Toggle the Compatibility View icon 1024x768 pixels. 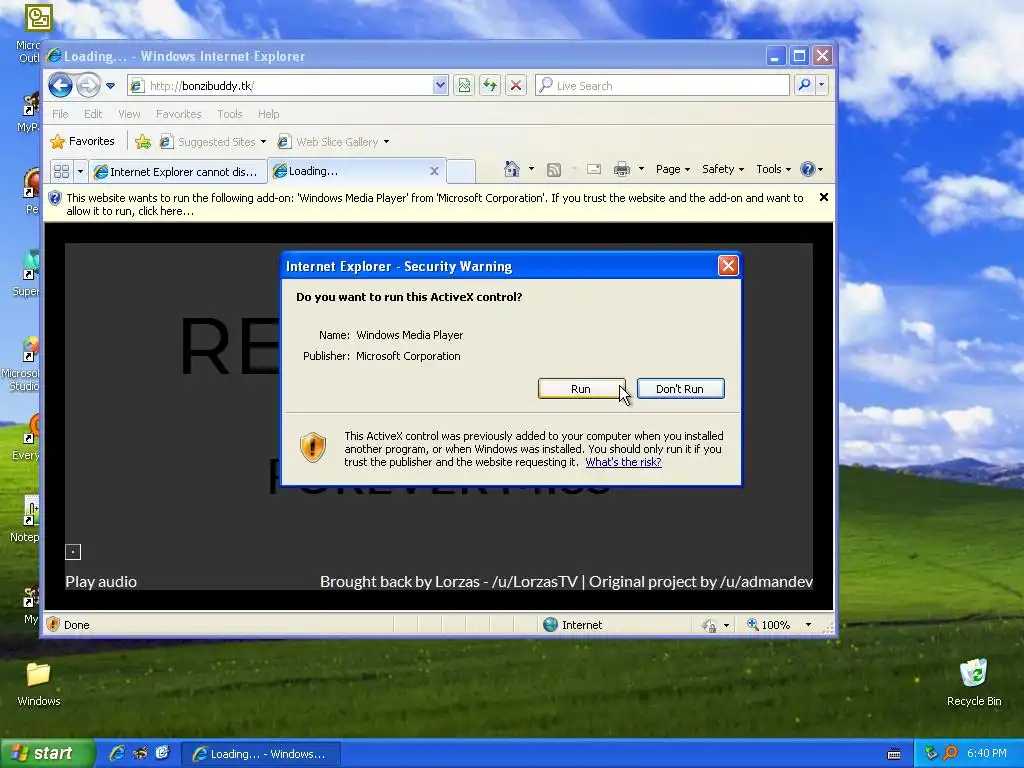coord(464,86)
